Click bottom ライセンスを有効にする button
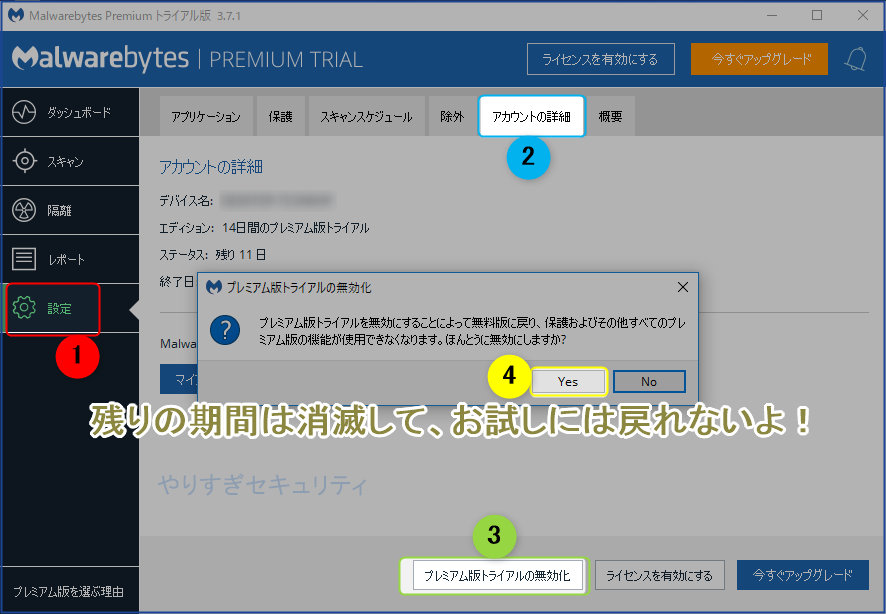Screen dimensions: 886x614 point(659,575)
